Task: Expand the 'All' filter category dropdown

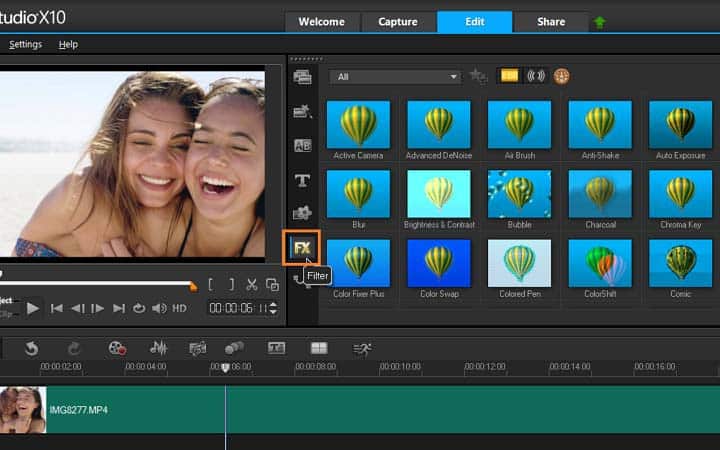Action: coord(395,77)
